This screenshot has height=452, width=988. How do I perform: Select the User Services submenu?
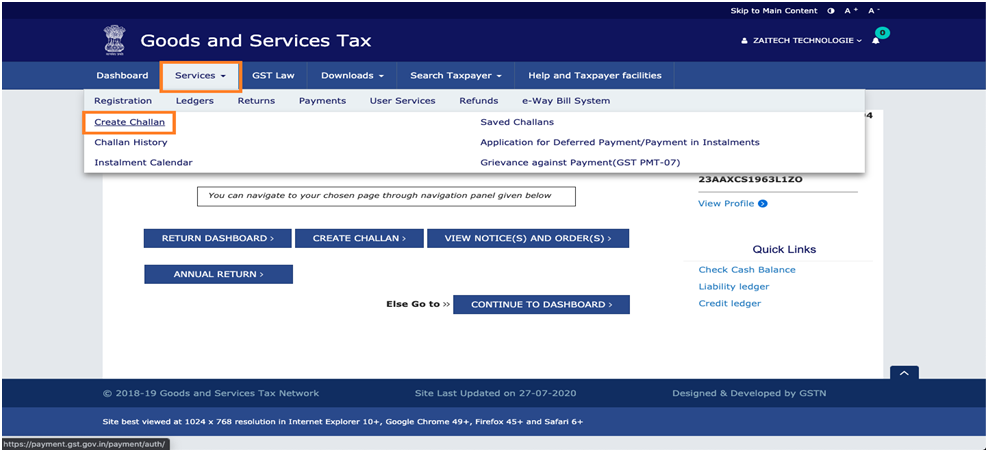pos(403,101)
